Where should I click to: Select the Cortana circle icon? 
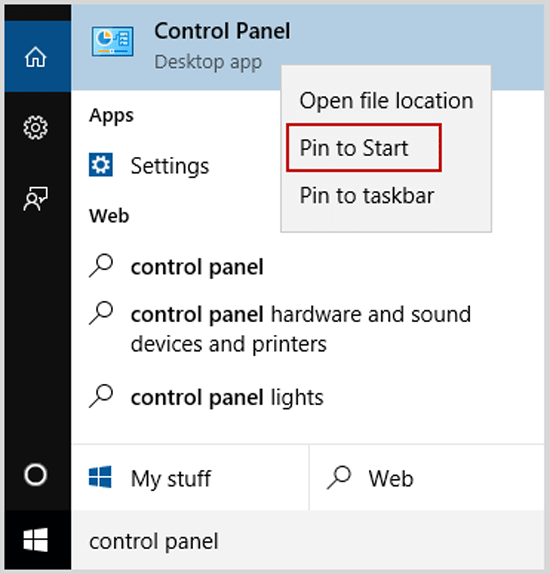click(x=36, y=475)
